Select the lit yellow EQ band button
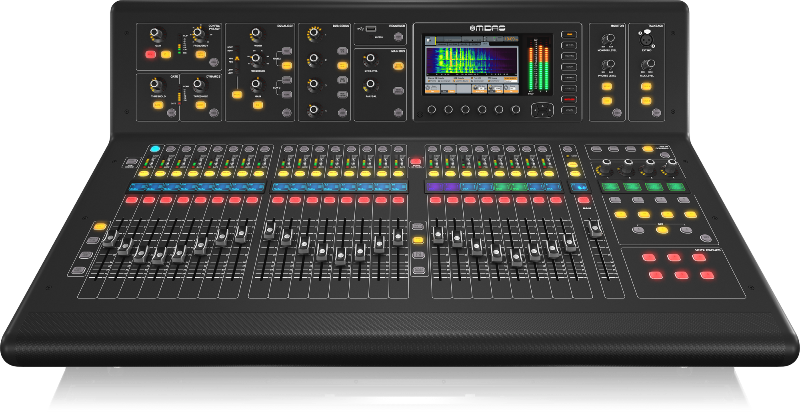800x412 pixels. pyautogui.click(x=287, y=65)
